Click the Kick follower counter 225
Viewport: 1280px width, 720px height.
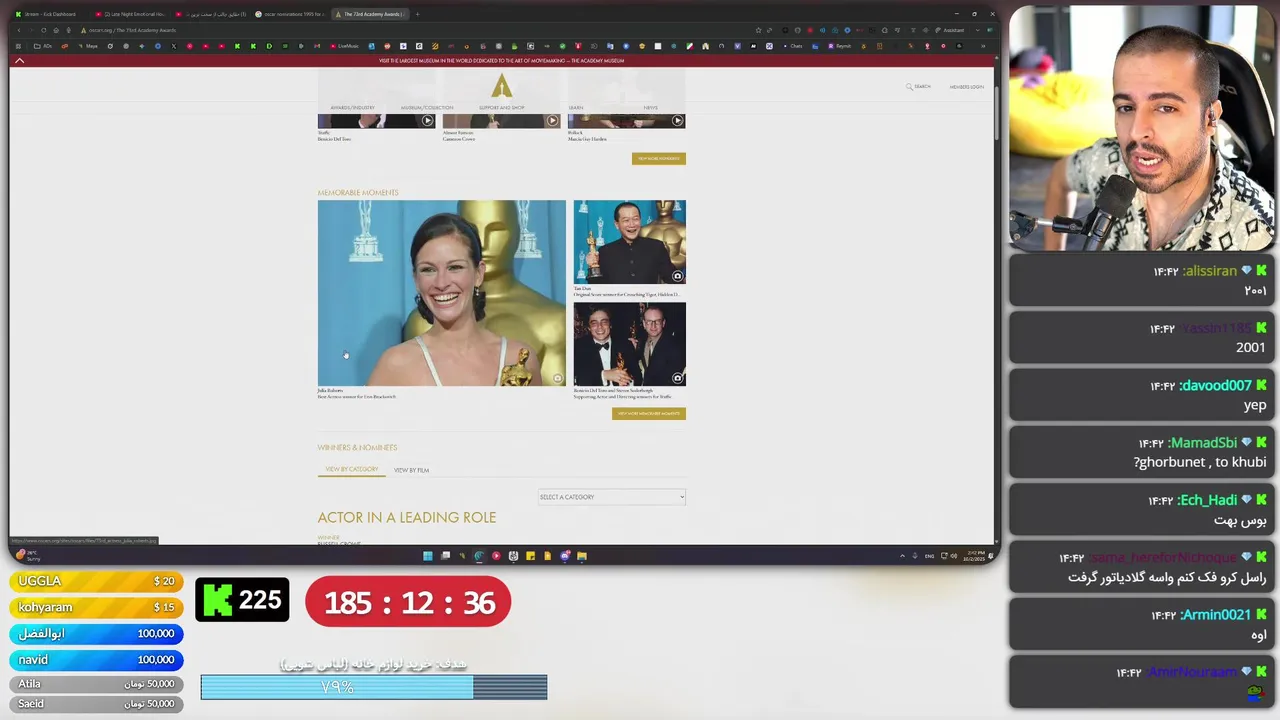242,600
